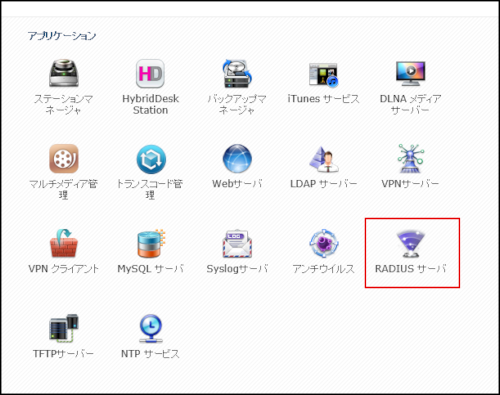Viewport: 500px width, 395px height.
Task: Open the VPN クライアント firewall icon
Action: tap(64, 243)
